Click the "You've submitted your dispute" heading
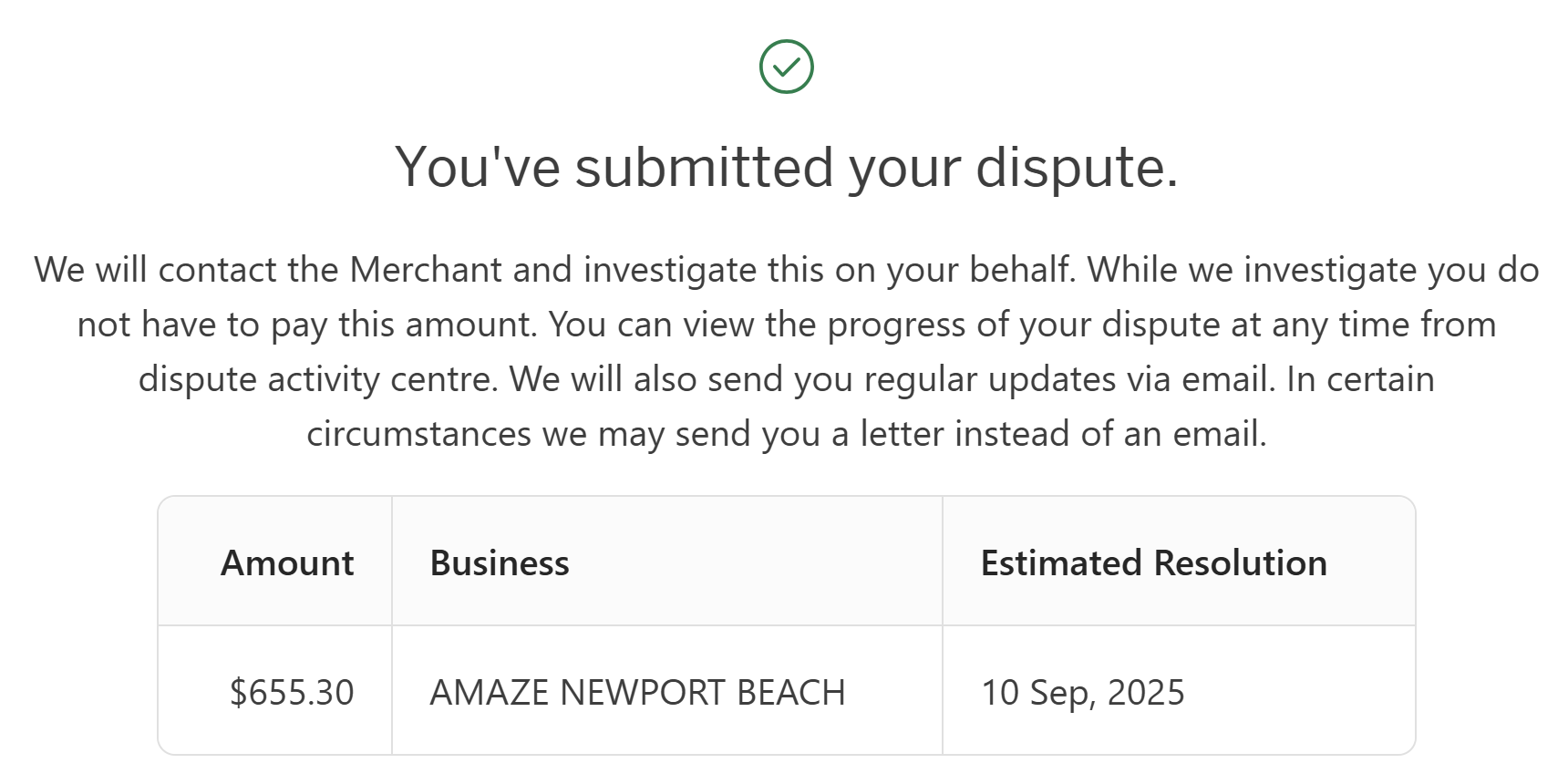 (786, 168)
